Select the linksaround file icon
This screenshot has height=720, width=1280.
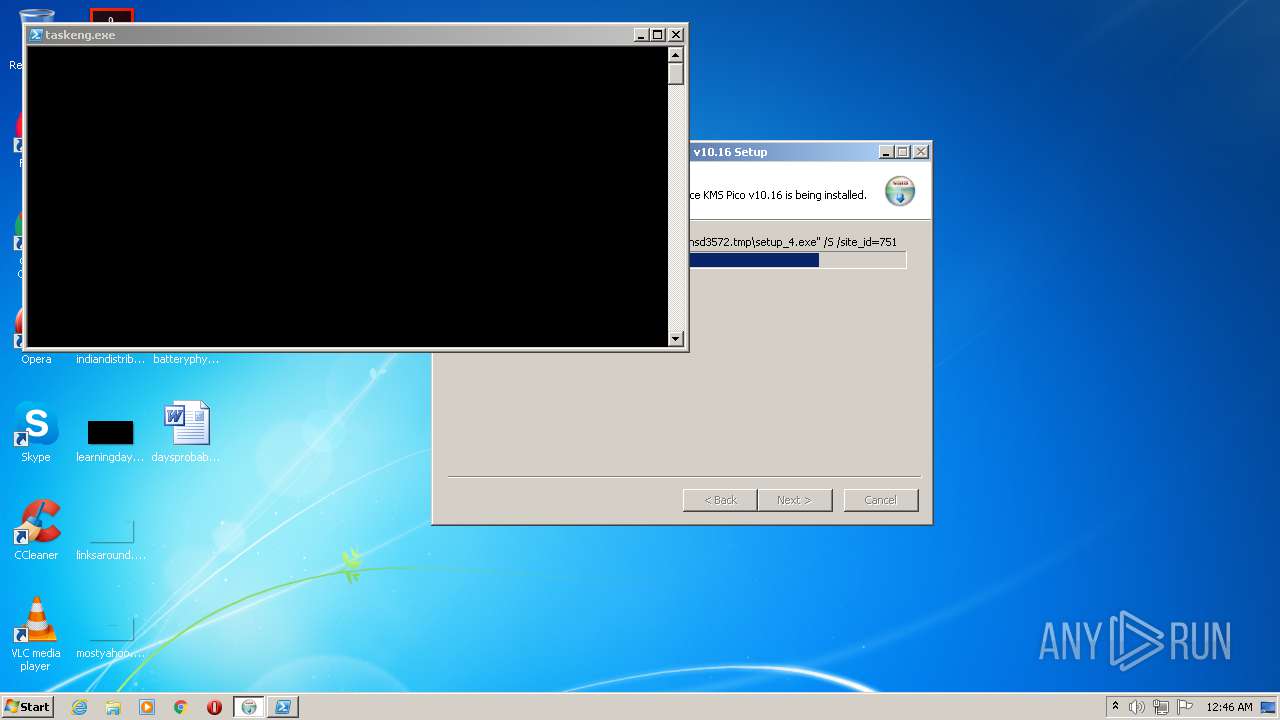point(111,531)
